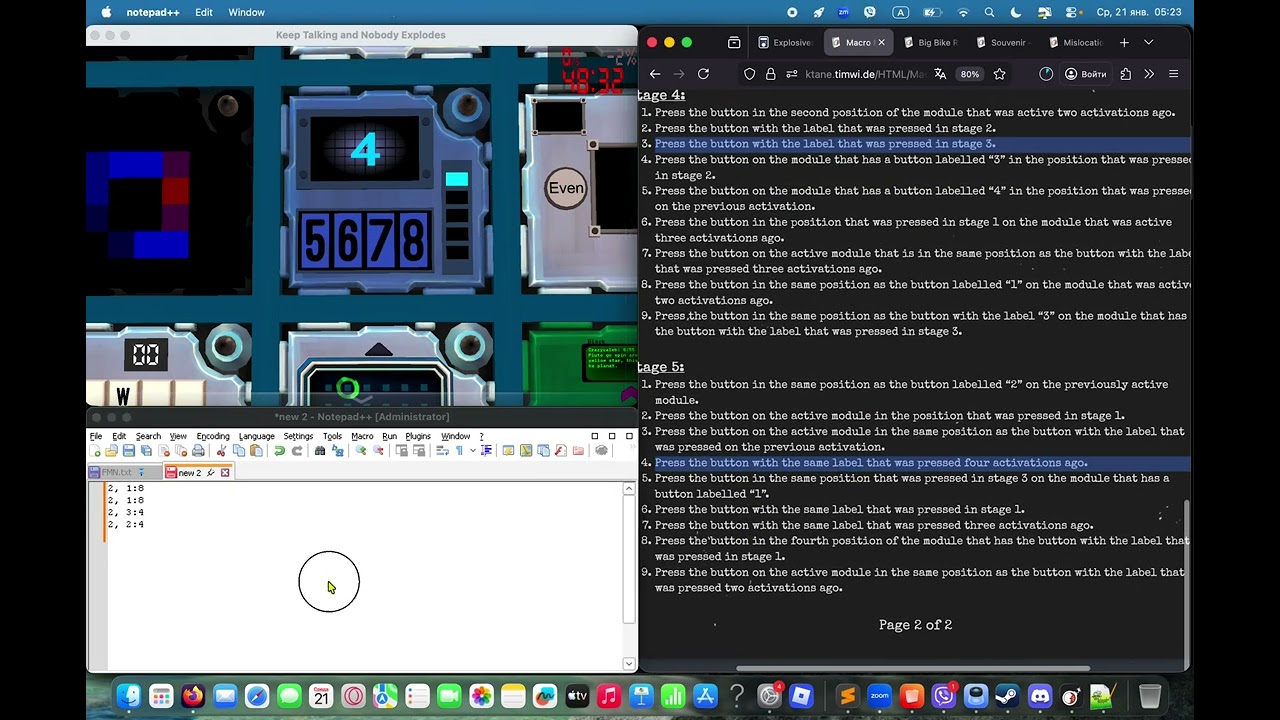The image size is (1280, 720).
Task: Expand the list all tabs dropdown
Action: point(1148,43)
